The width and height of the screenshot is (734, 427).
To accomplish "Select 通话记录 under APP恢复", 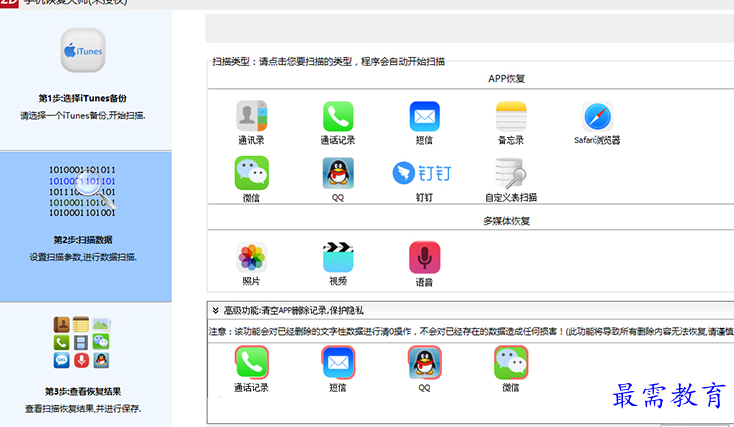I will [x=338, y=116].
